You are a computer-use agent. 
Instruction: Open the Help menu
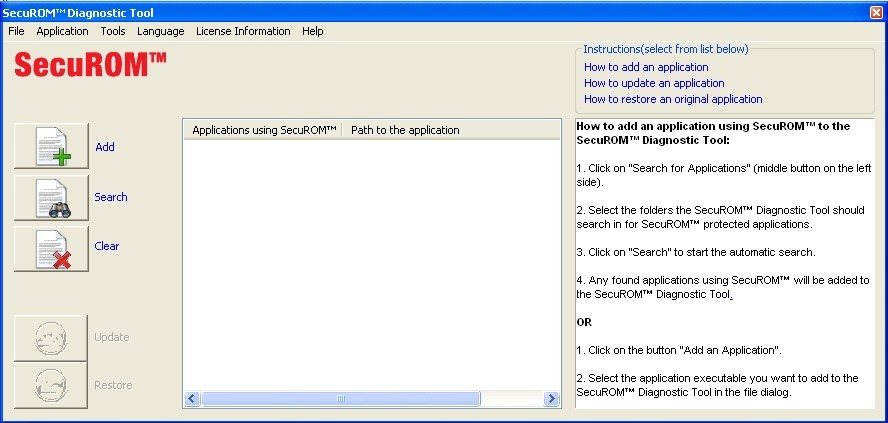coord(313,31)
